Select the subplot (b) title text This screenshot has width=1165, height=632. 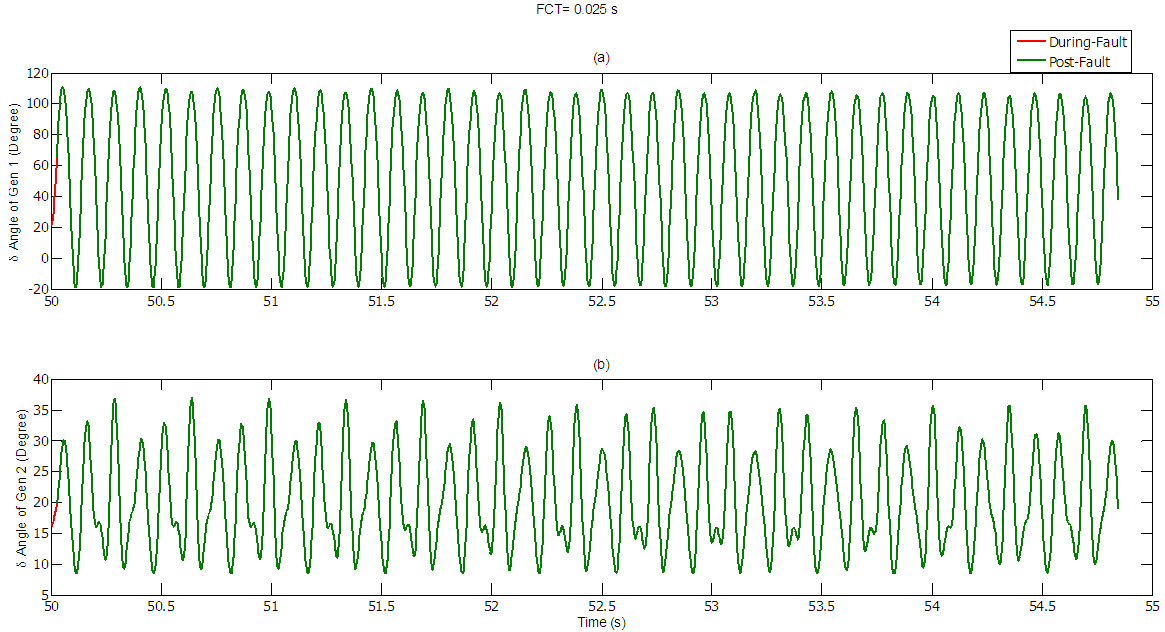click(x=601, y=365)
